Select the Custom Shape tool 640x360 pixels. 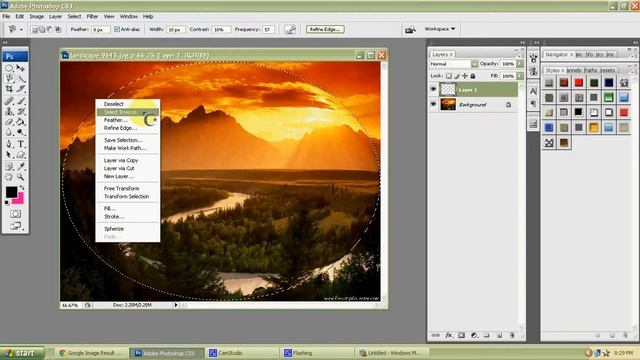(20, 155)
